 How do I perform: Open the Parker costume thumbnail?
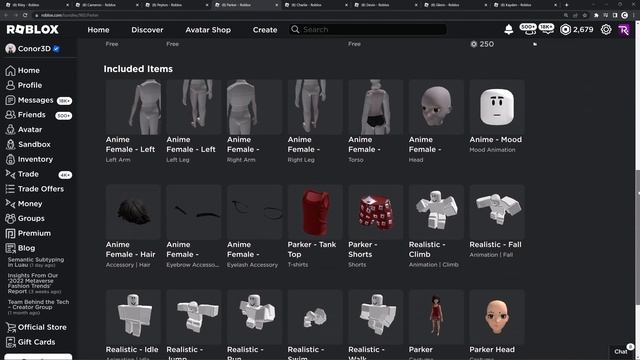(x=436, y=317)
